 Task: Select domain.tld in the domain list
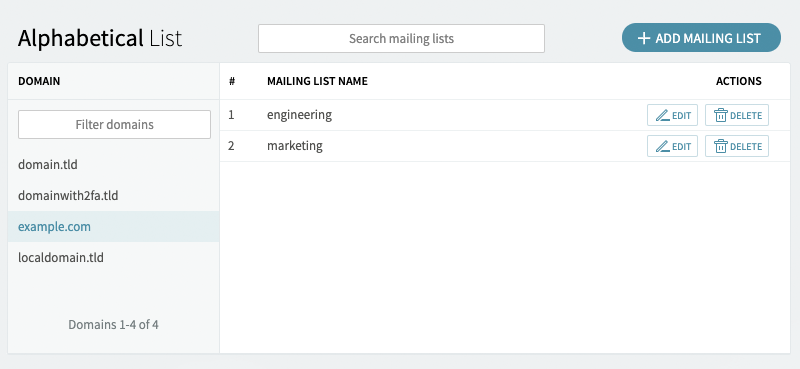pos(114,165)
